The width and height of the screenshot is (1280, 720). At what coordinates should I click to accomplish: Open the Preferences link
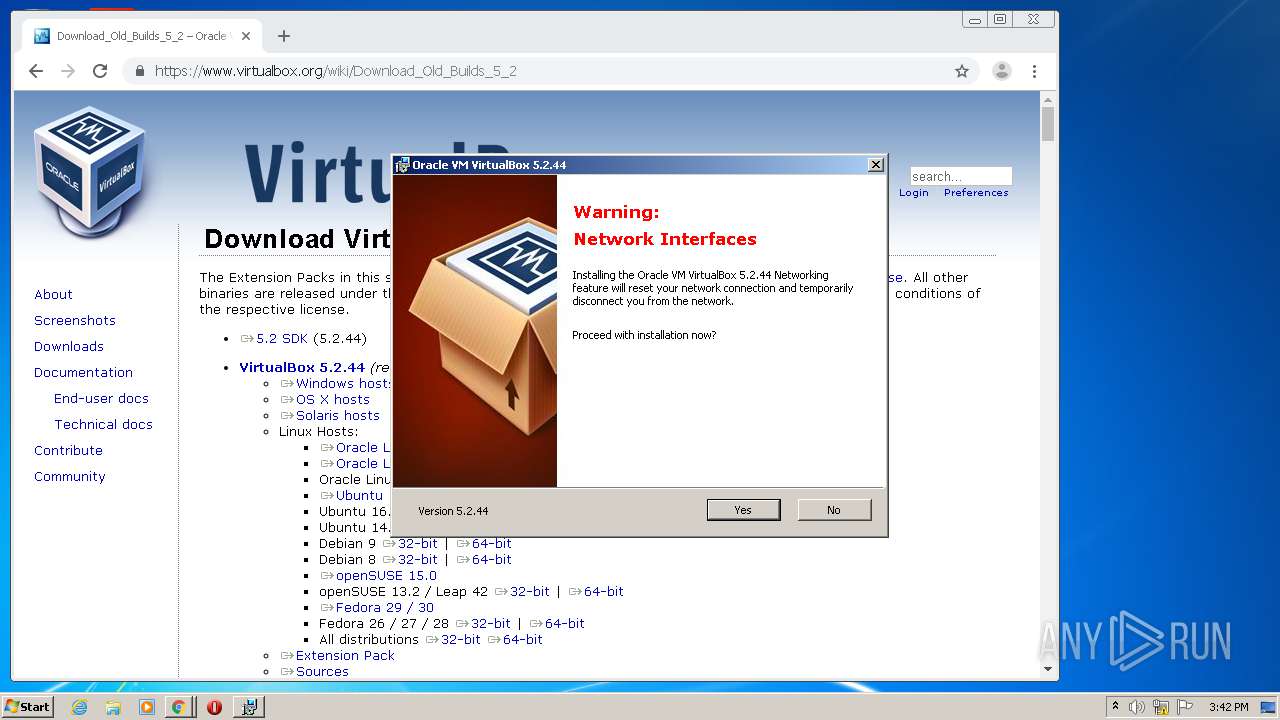[x=976, y=193]
